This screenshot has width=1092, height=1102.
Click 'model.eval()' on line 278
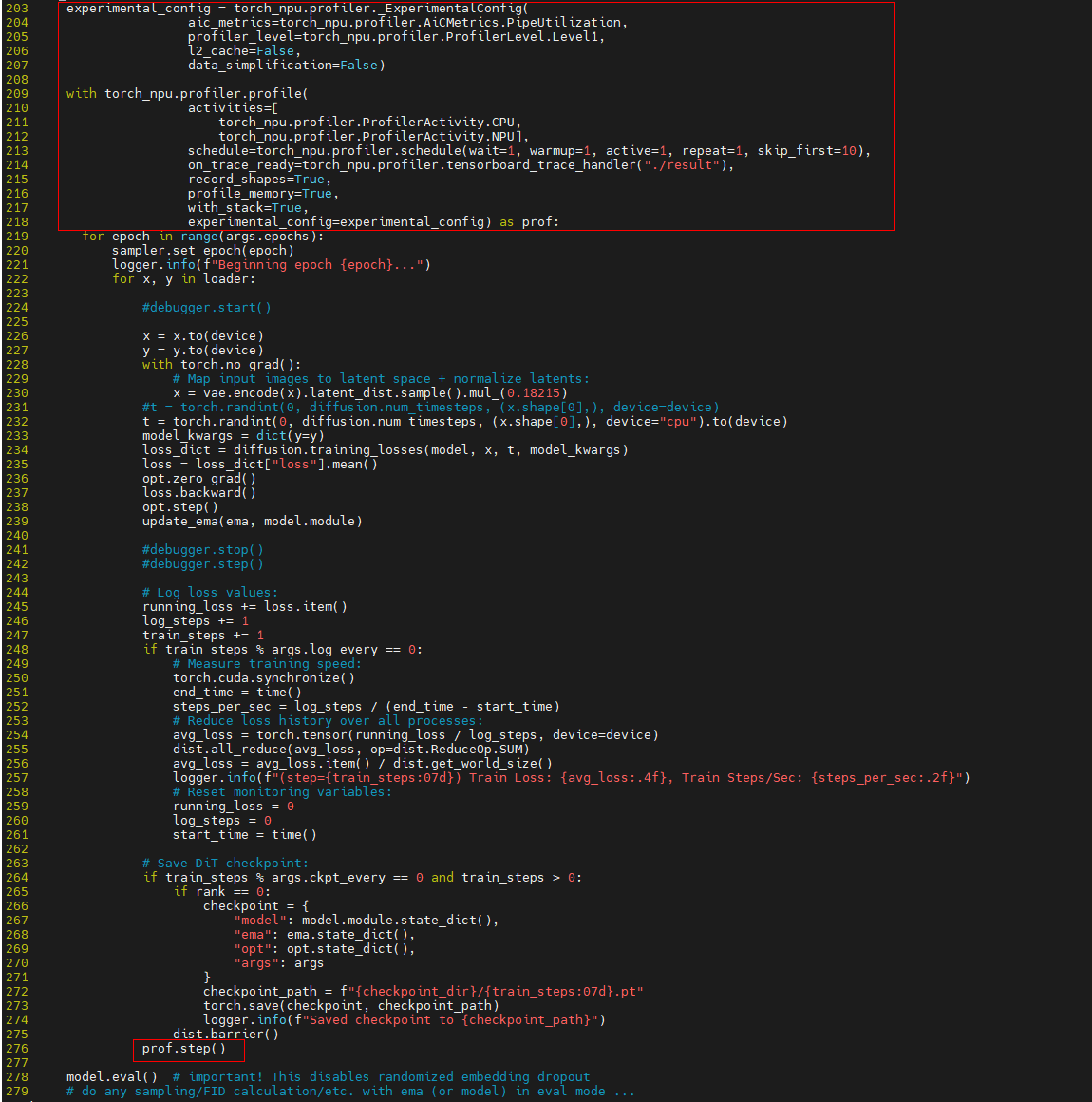click(x=112, y=1076)
